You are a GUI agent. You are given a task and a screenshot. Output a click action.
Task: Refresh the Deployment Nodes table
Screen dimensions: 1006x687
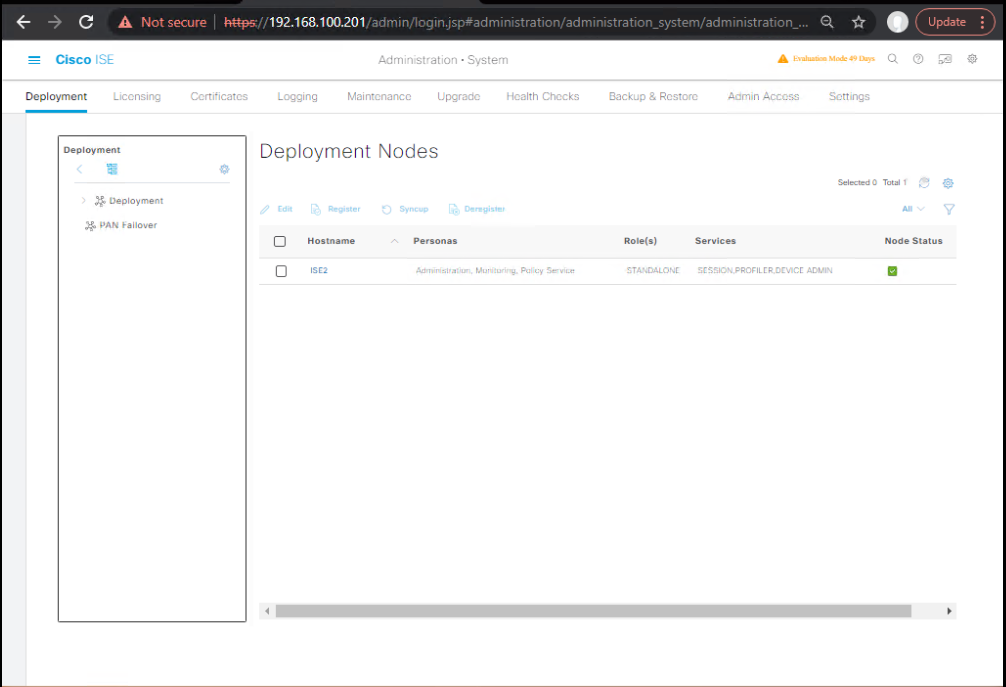(924, 183)
